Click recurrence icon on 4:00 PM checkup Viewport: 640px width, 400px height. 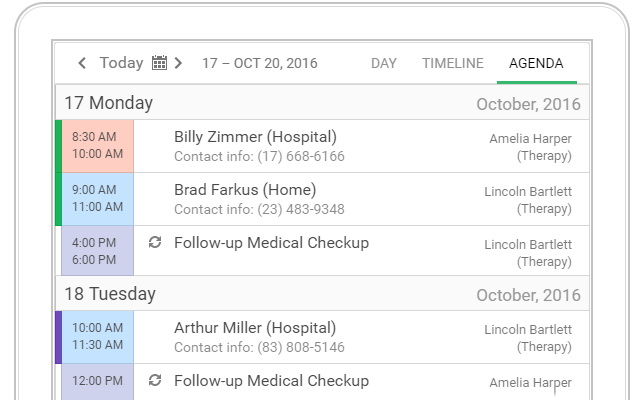pos(154,242)
